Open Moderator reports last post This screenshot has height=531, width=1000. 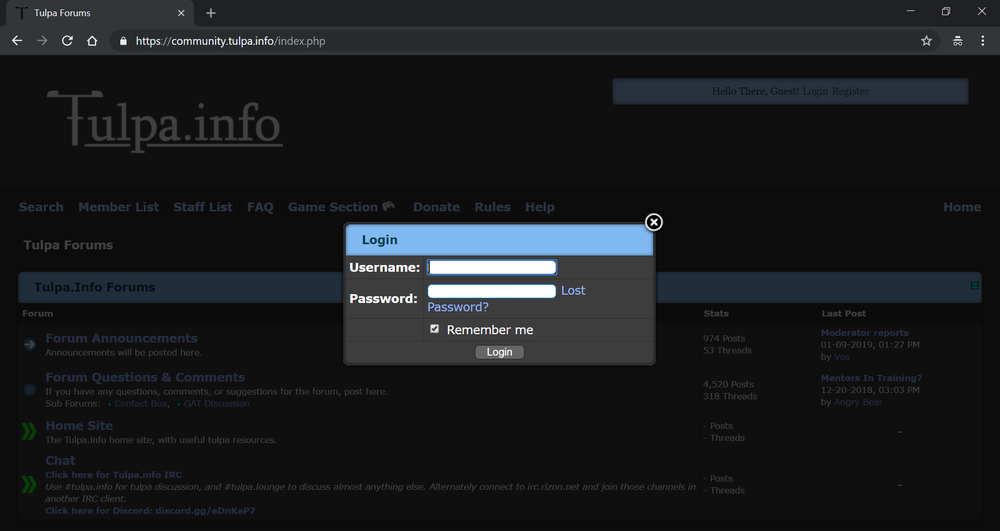pyautogui.click(x=864, y=333)
